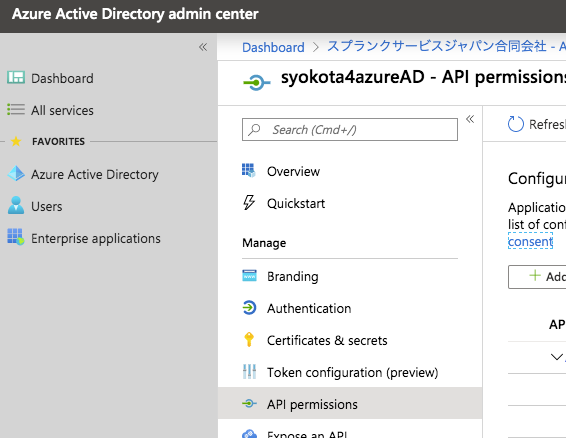Click the Enterprise applications grid icon
566x438 pixels.
point(16,237)
